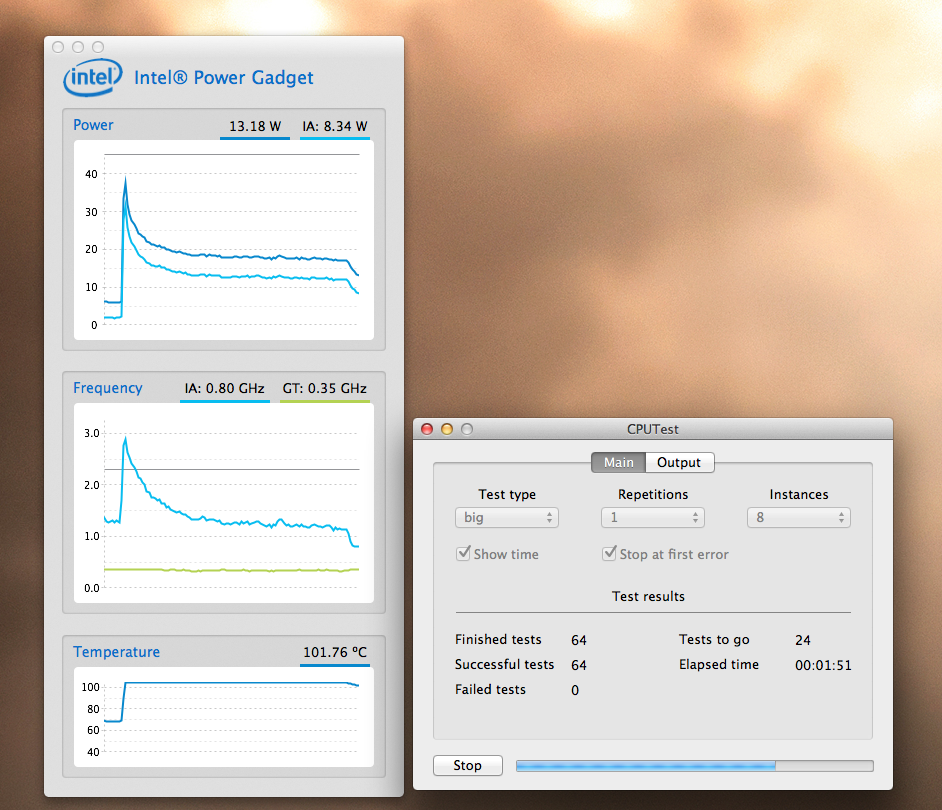Screen dimensions: 942x810
Task: Click the IA: 0.80 GHz frequency reading
Action: click(x=225, y=388)
